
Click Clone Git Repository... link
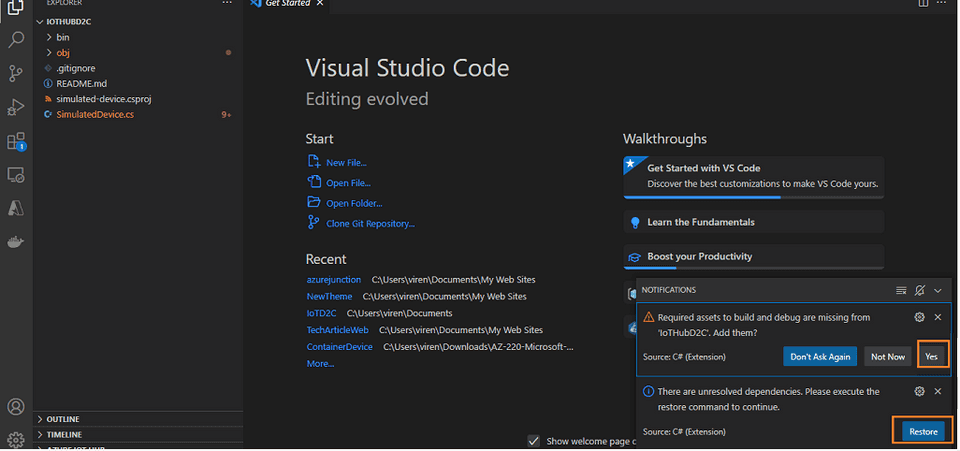(x=370, y=223)
